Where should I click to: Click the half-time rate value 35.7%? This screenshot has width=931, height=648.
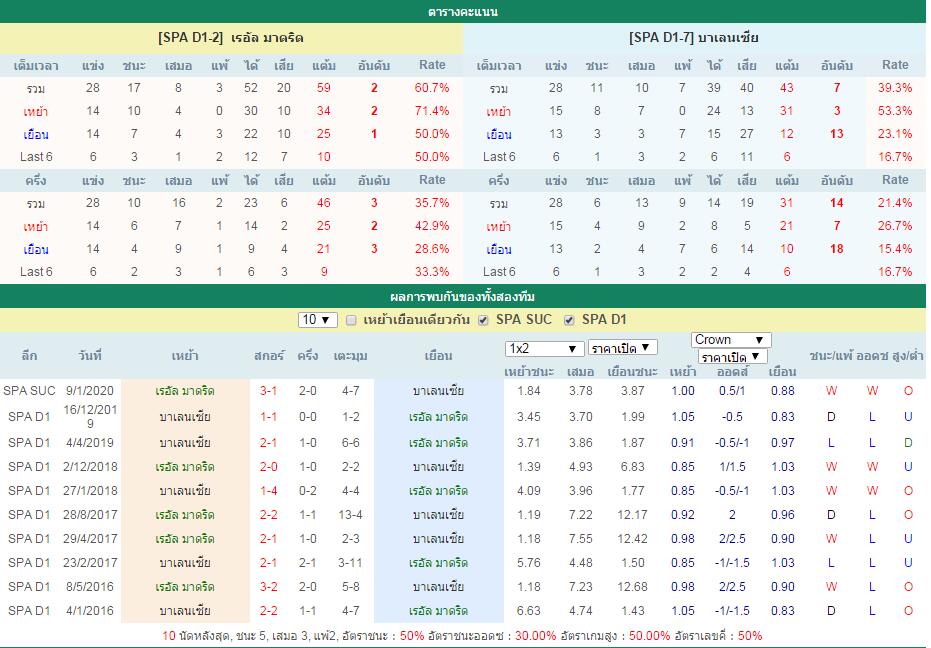432,203
